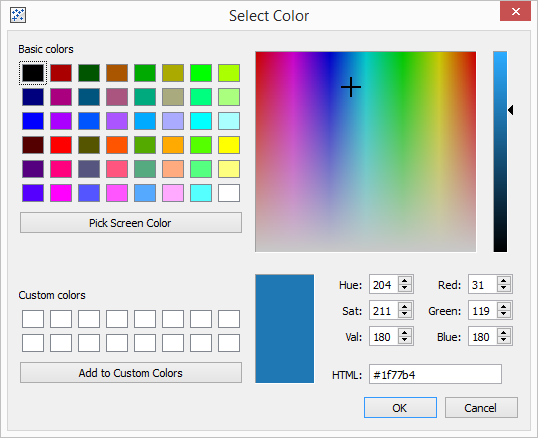
Task: Decrease the Sat value with down arrow
Action: tap(405, 314)
